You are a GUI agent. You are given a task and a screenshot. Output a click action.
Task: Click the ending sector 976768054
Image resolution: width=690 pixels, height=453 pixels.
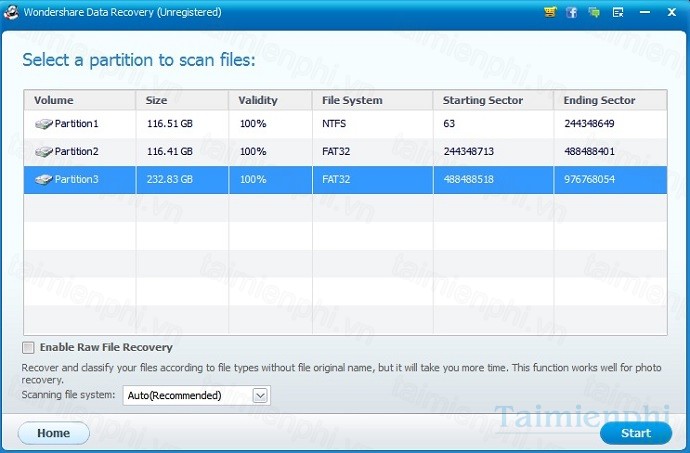(589, 179)
